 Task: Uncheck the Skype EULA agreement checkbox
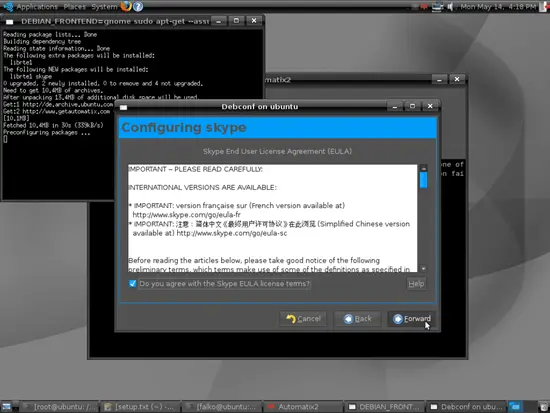point(133,284)
